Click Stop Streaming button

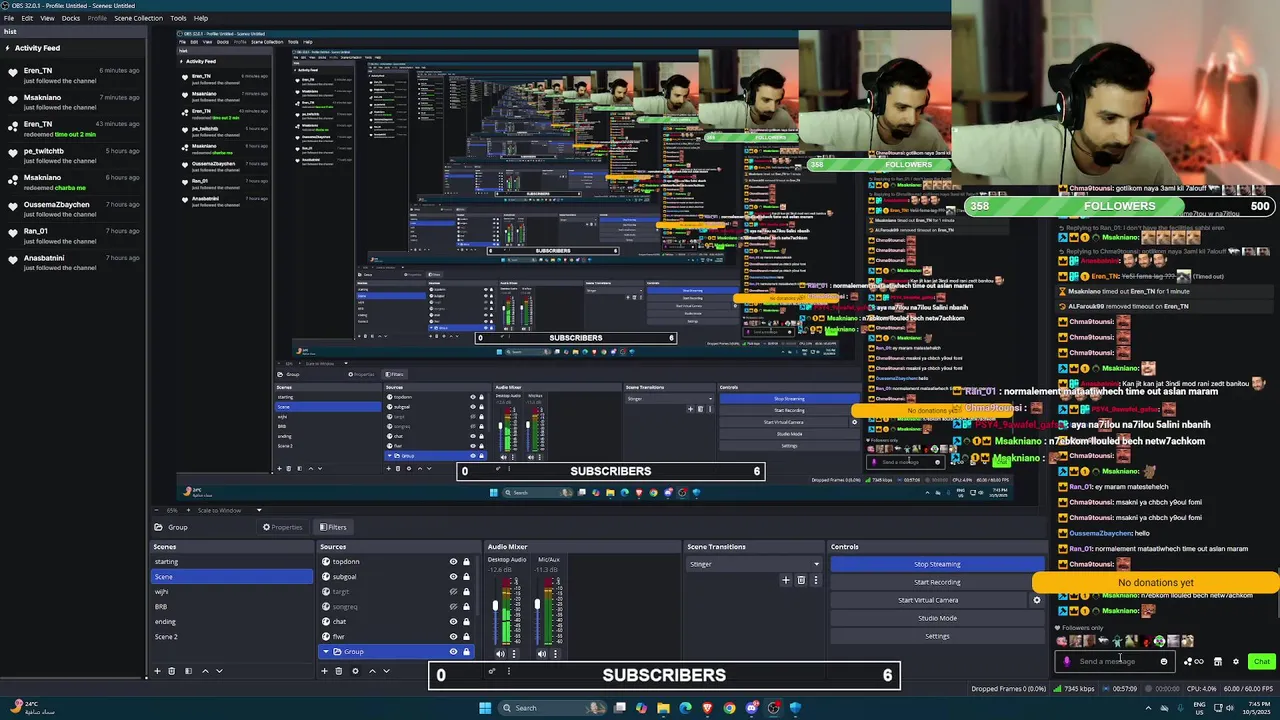tap(937, 564)
